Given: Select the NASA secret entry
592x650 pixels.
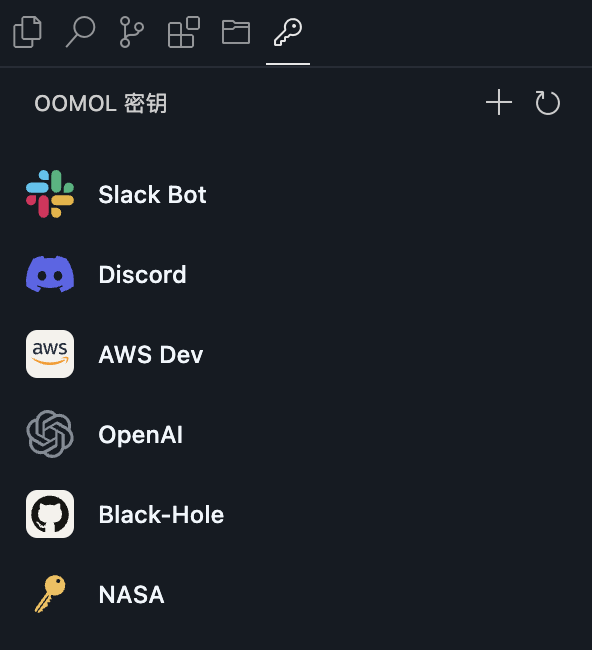Looking at the screenshot, I should 296,594.
